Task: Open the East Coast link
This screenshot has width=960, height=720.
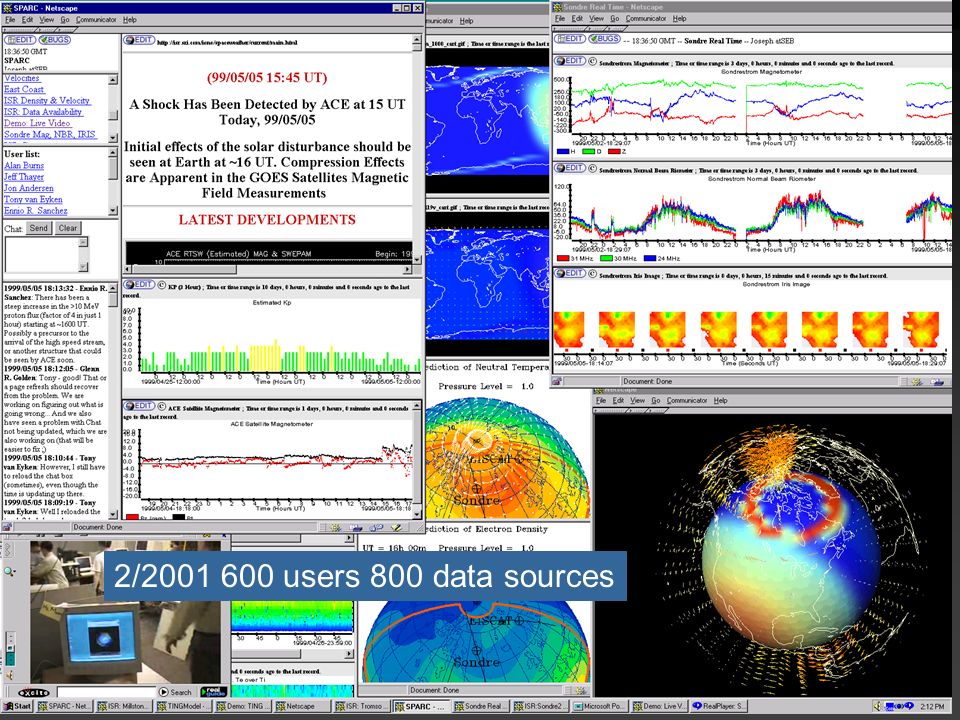Action: pos(24,89)
